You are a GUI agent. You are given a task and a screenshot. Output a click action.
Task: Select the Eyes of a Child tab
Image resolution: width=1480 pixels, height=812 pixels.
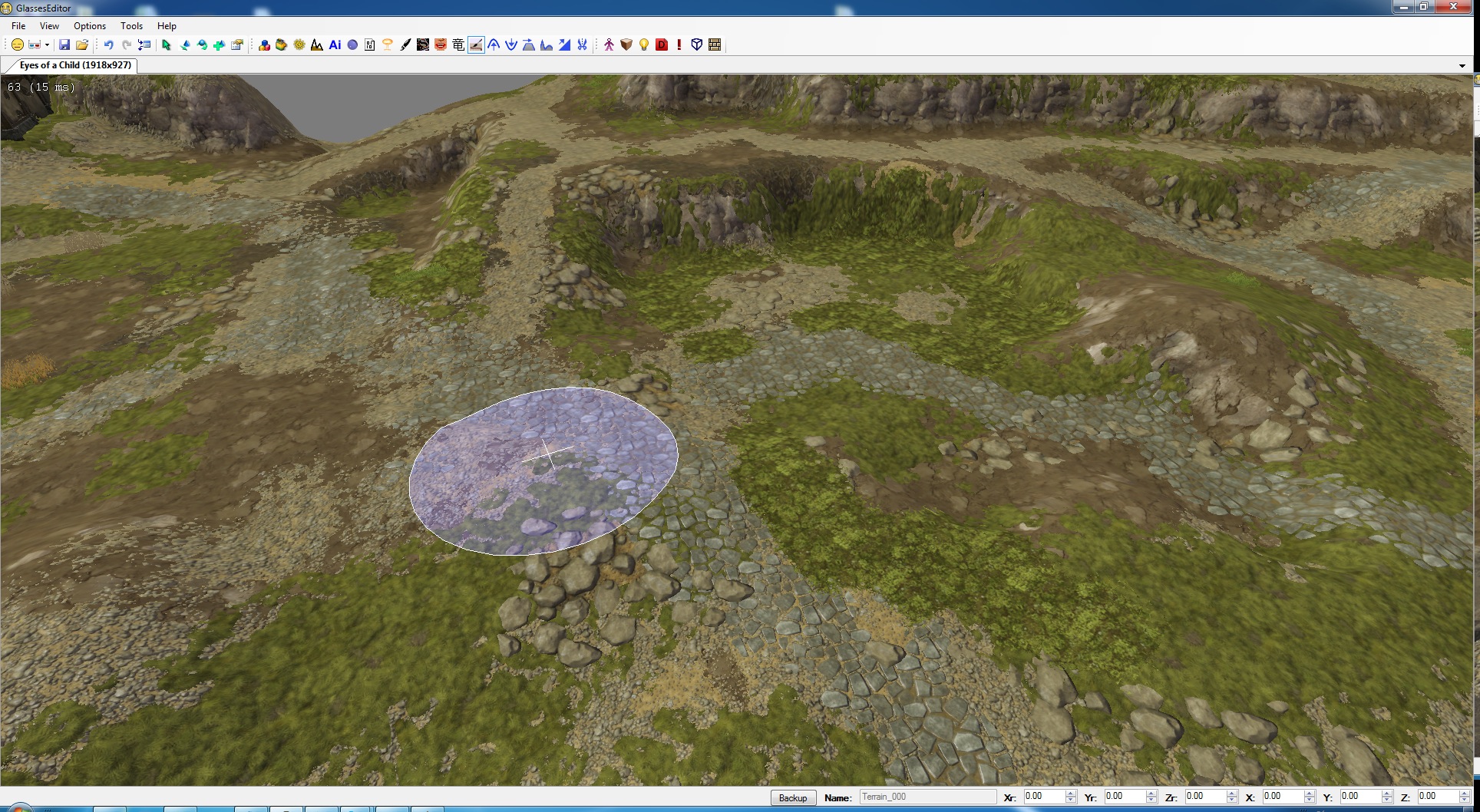pos(74,65)
